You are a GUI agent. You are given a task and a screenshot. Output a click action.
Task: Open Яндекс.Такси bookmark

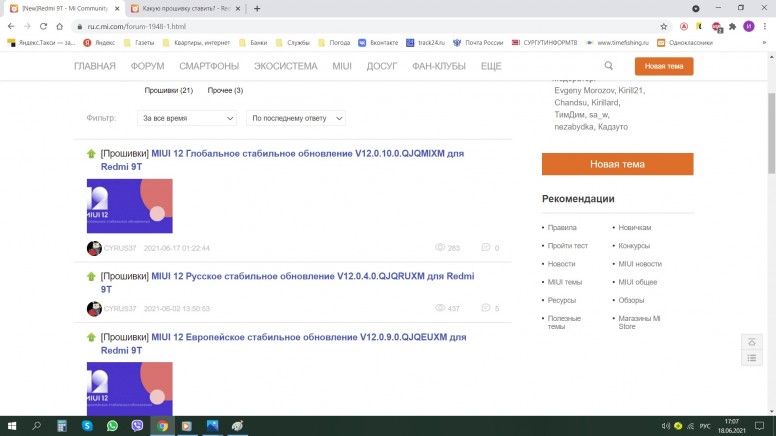point(42,43)
